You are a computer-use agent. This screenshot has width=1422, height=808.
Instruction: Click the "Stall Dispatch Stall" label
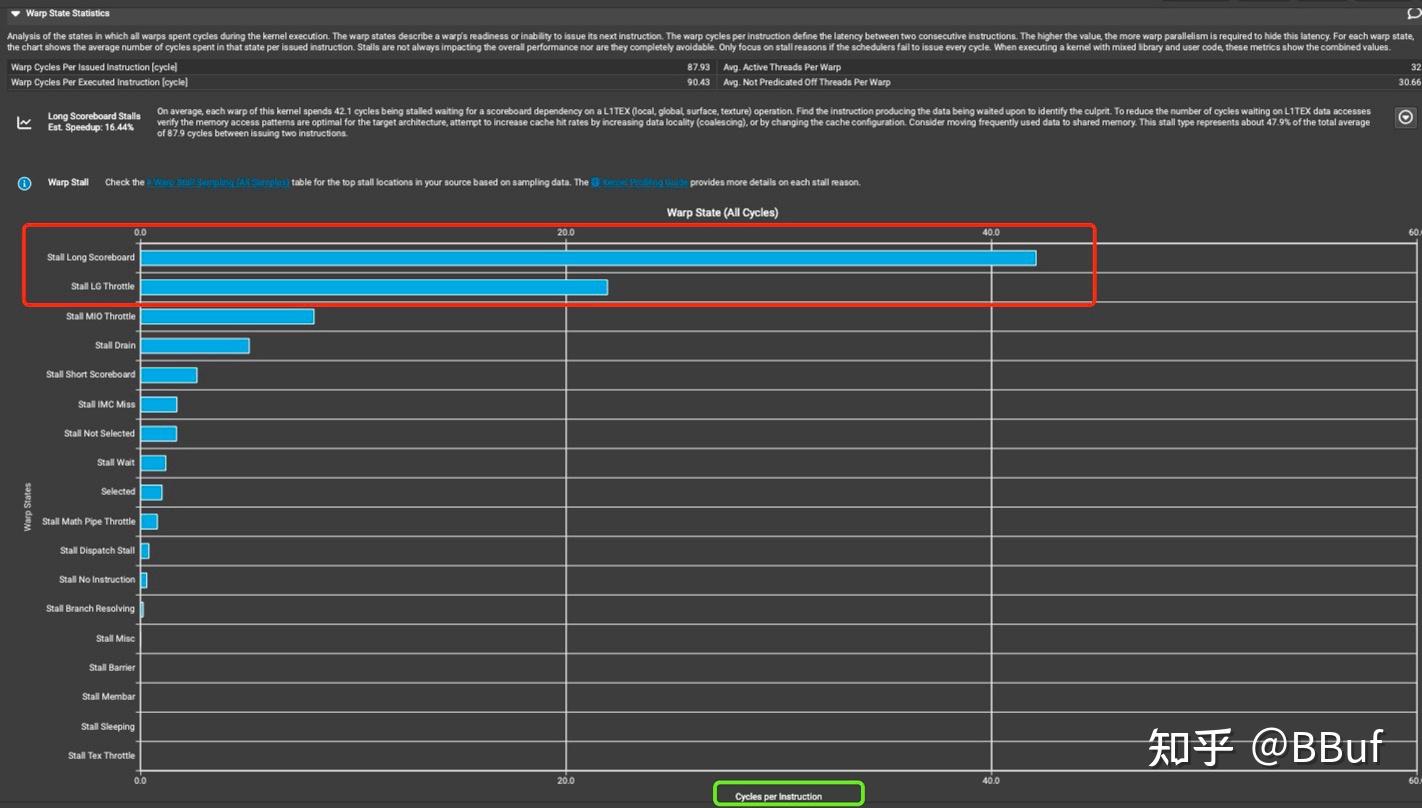click(97, 550)
